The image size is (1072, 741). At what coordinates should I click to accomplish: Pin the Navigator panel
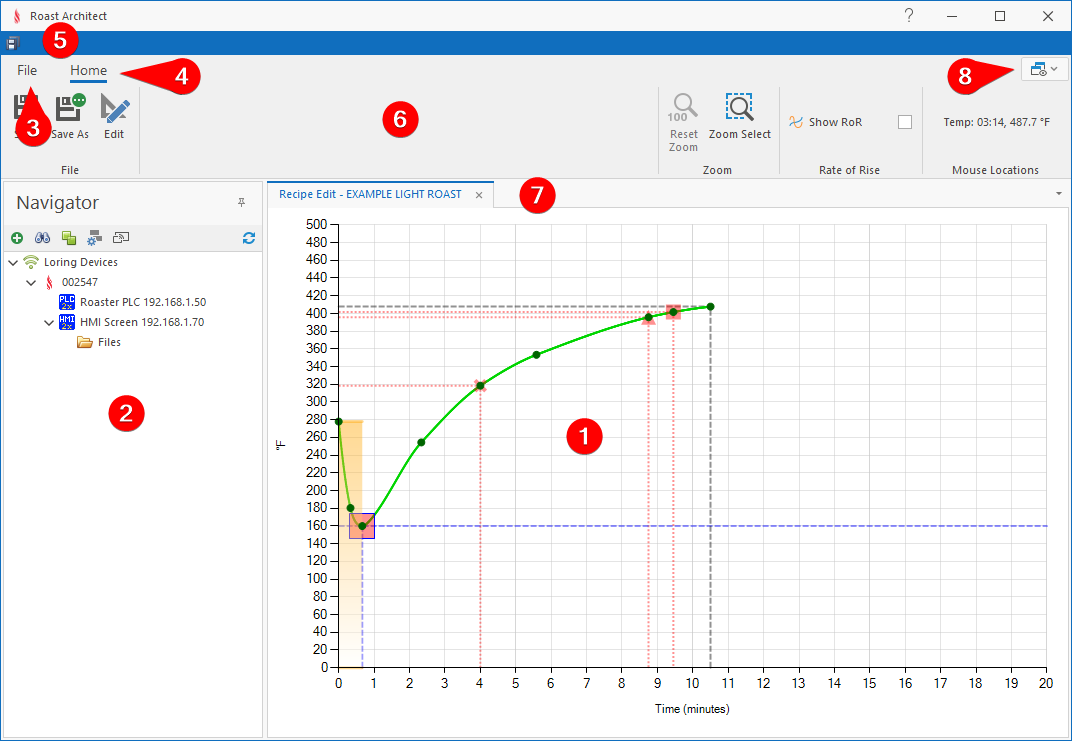(241, 203)
